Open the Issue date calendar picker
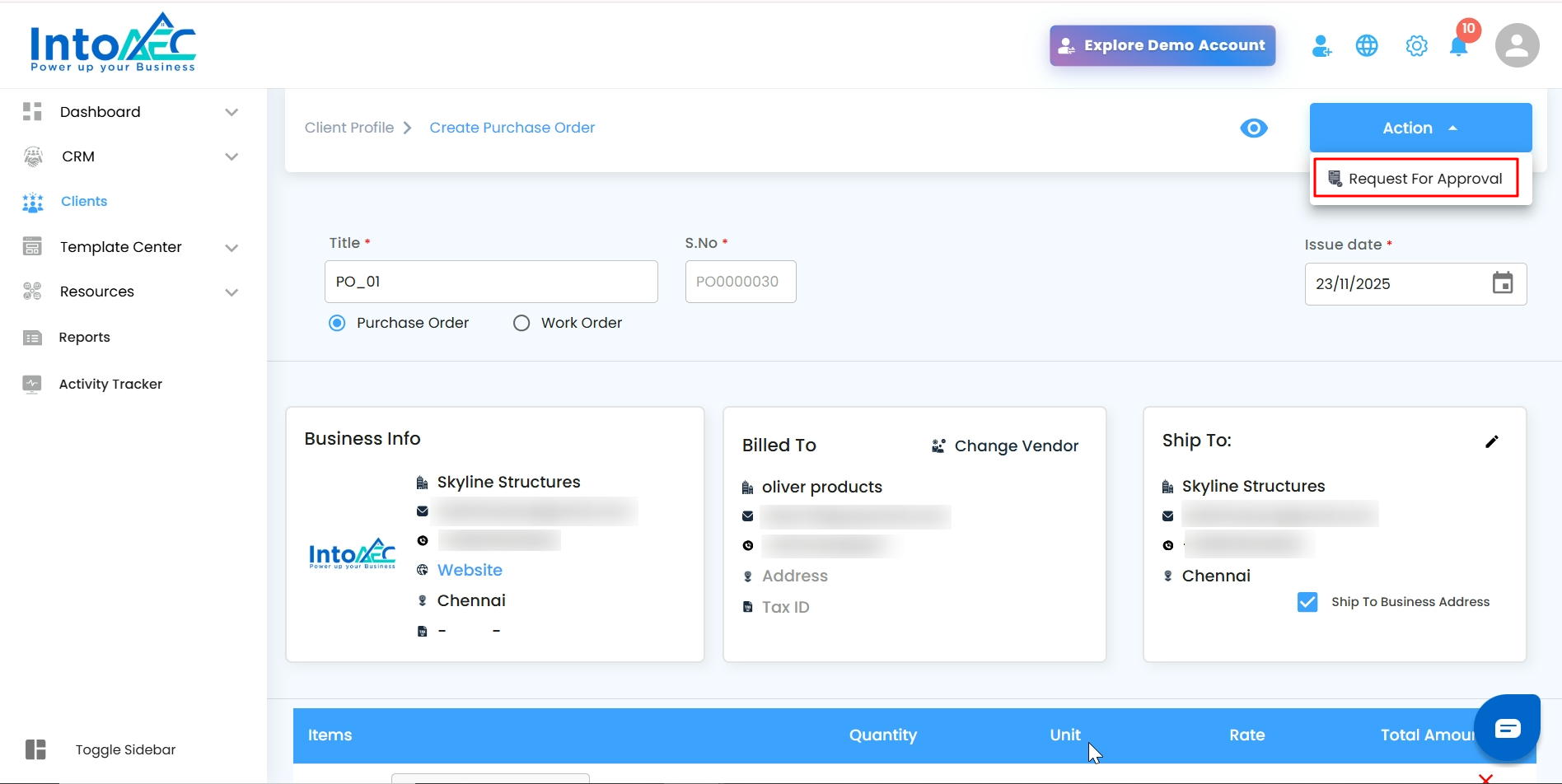1562x784 pixels. click(x=1503, y=283)
